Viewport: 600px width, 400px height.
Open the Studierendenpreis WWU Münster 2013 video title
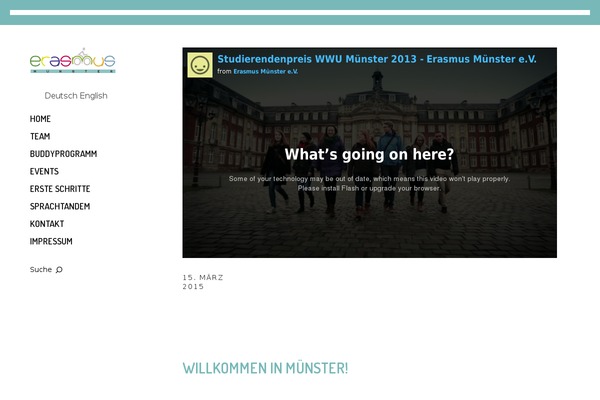[x=377, y=59]
